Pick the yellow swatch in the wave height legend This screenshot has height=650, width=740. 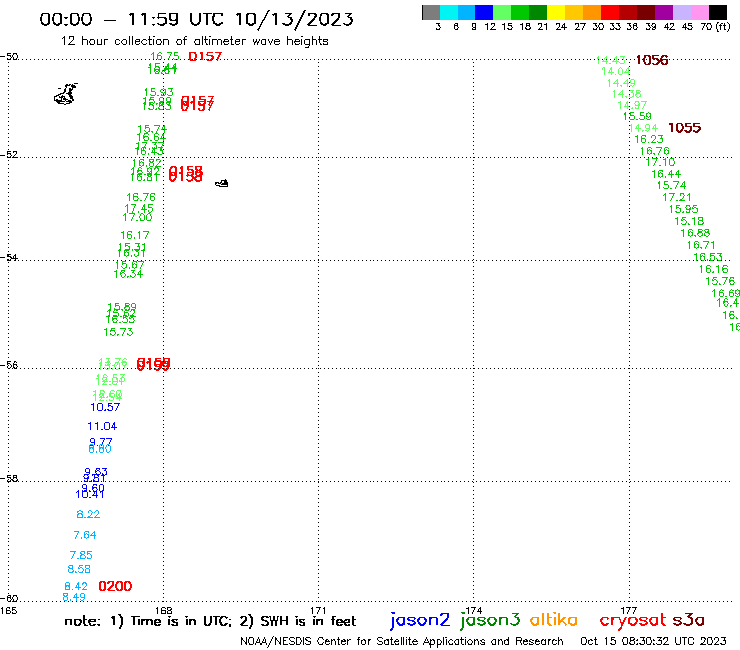pos(556,12)
